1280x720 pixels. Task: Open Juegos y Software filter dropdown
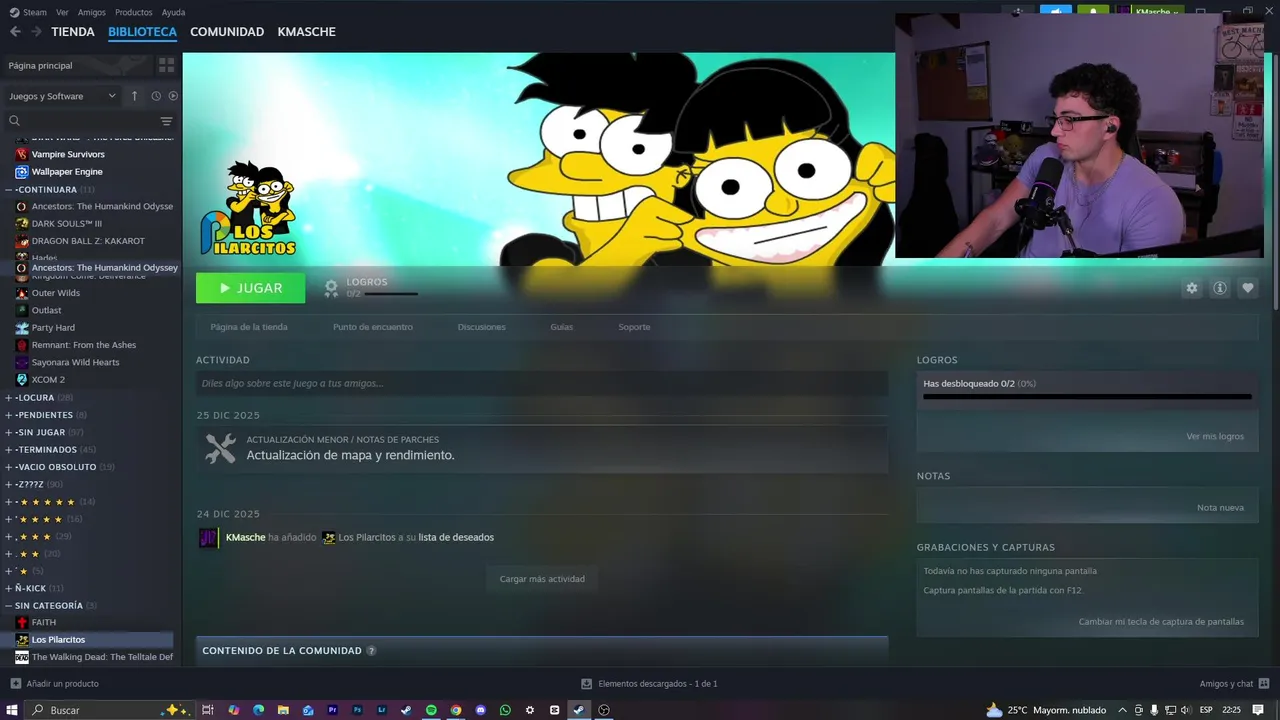point(63,96)
